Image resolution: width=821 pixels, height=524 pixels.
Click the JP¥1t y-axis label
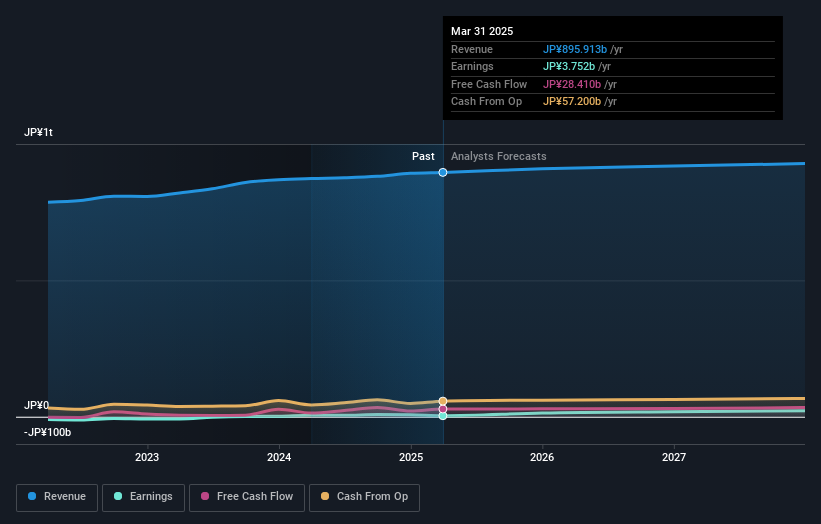pos(38,132)
